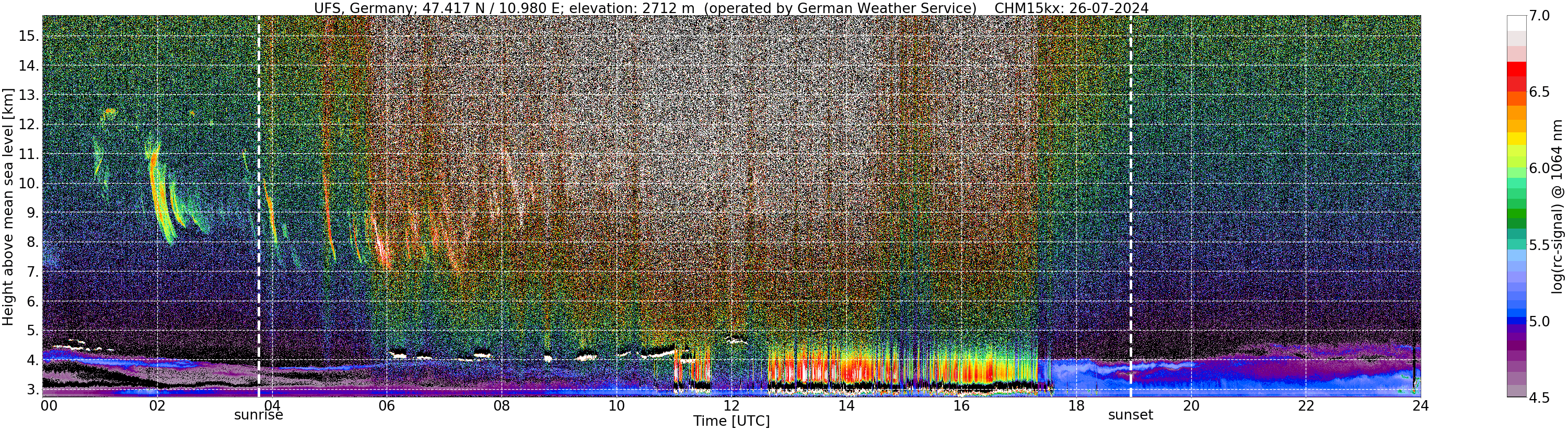Click the time tick label '10'

(x=617, y=405)
